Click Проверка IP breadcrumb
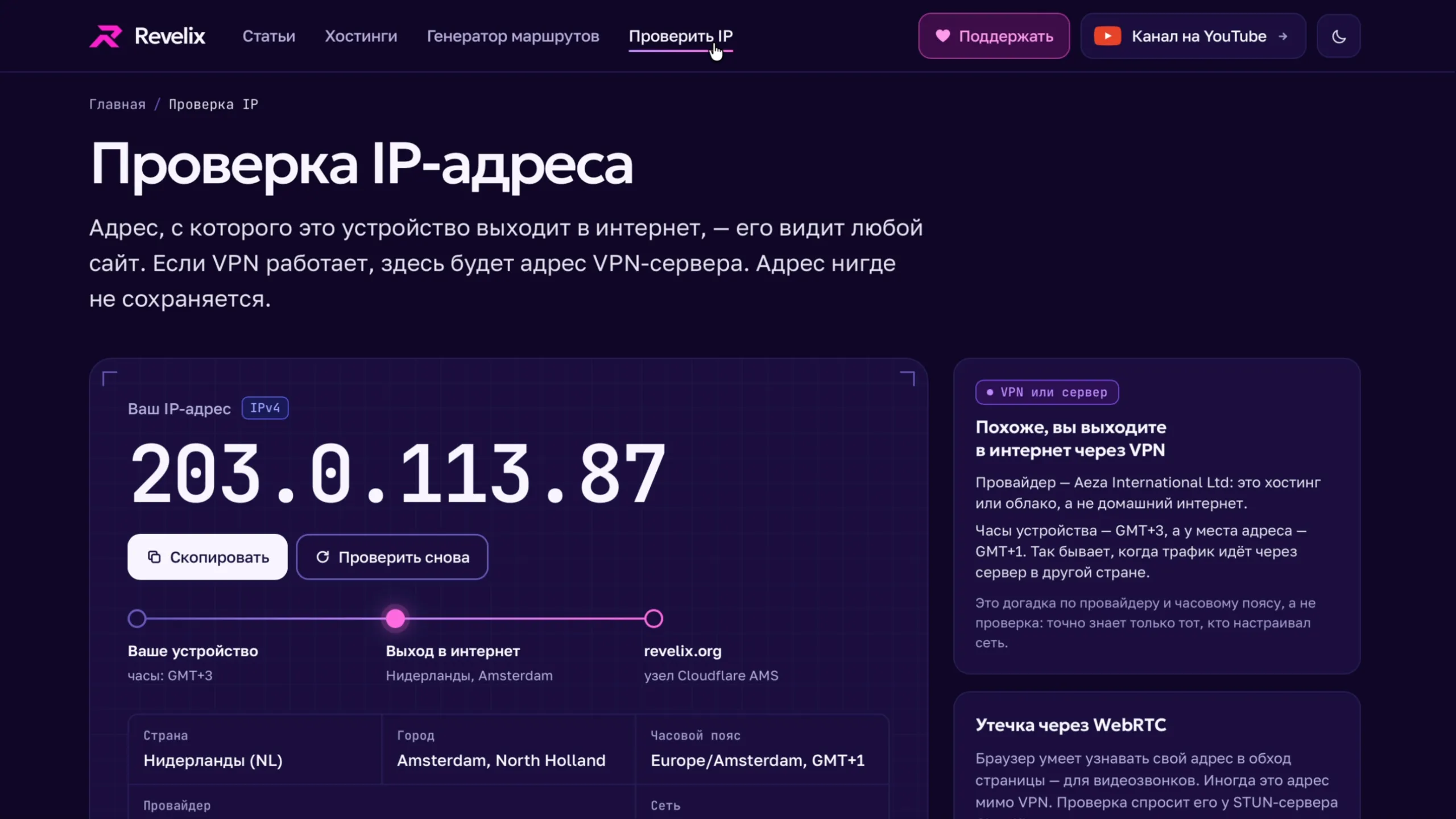 [x=213, y=104]
